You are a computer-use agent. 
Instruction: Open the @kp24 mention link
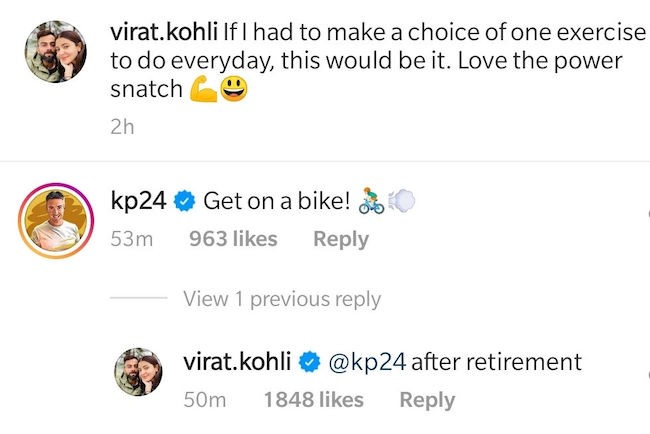click(x=367, y=361)
